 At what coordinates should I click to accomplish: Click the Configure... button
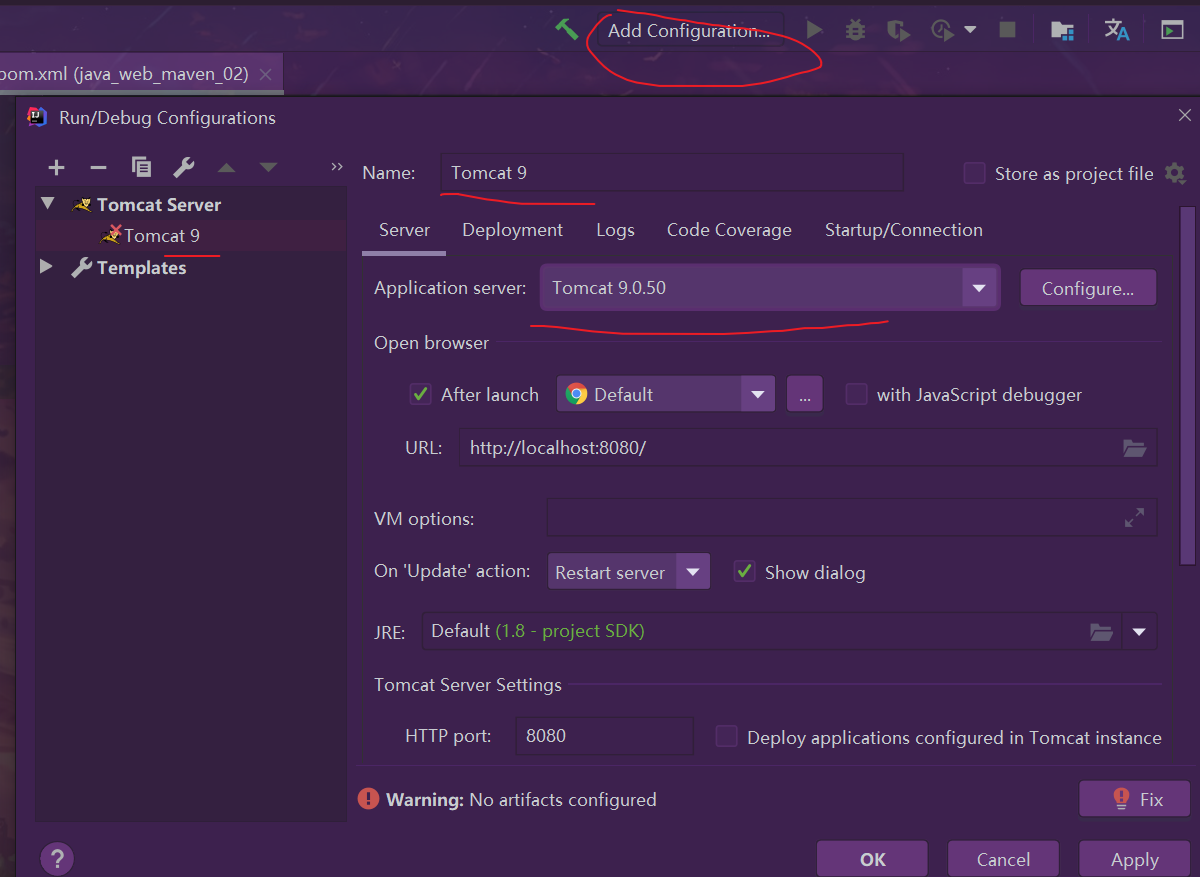coord(1088,289)
